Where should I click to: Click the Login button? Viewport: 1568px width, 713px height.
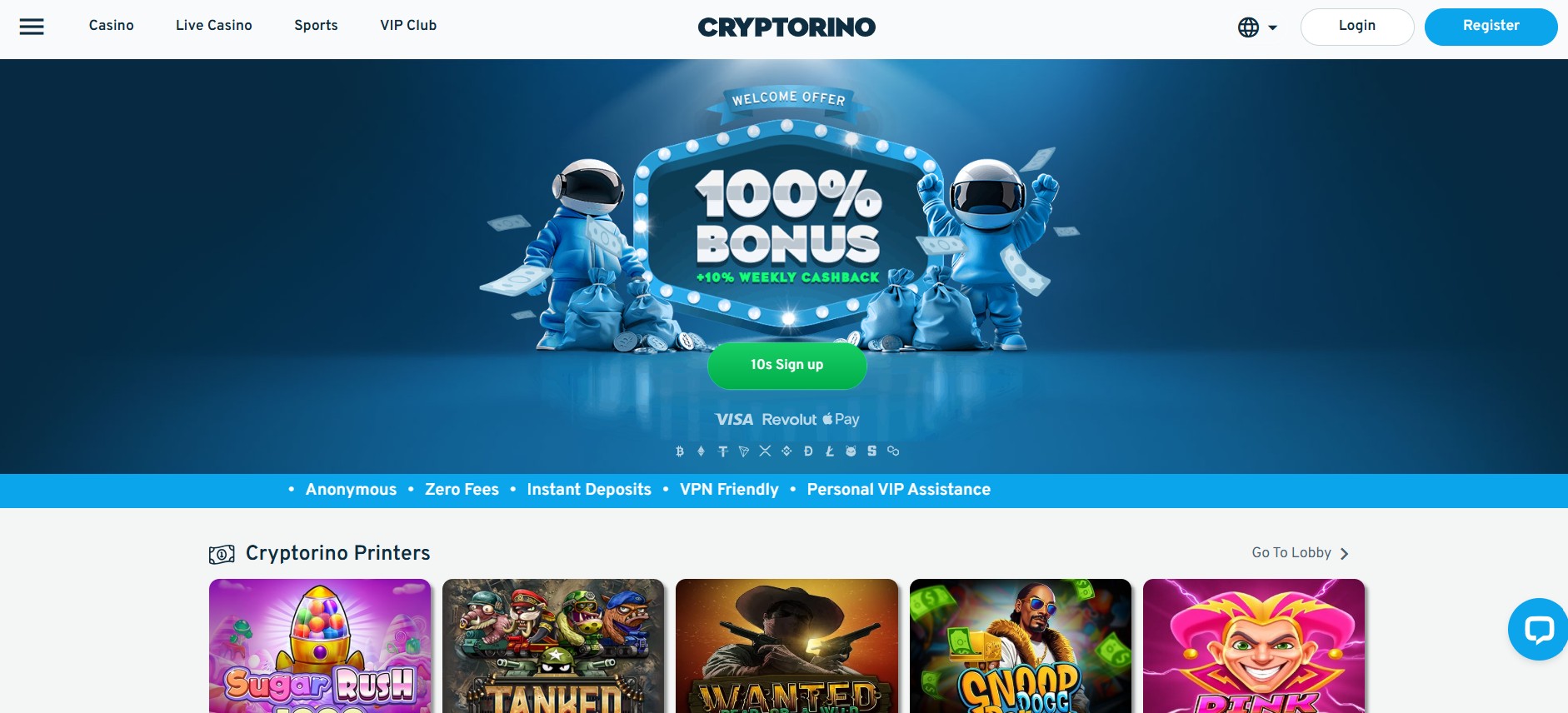point(1357,27)
